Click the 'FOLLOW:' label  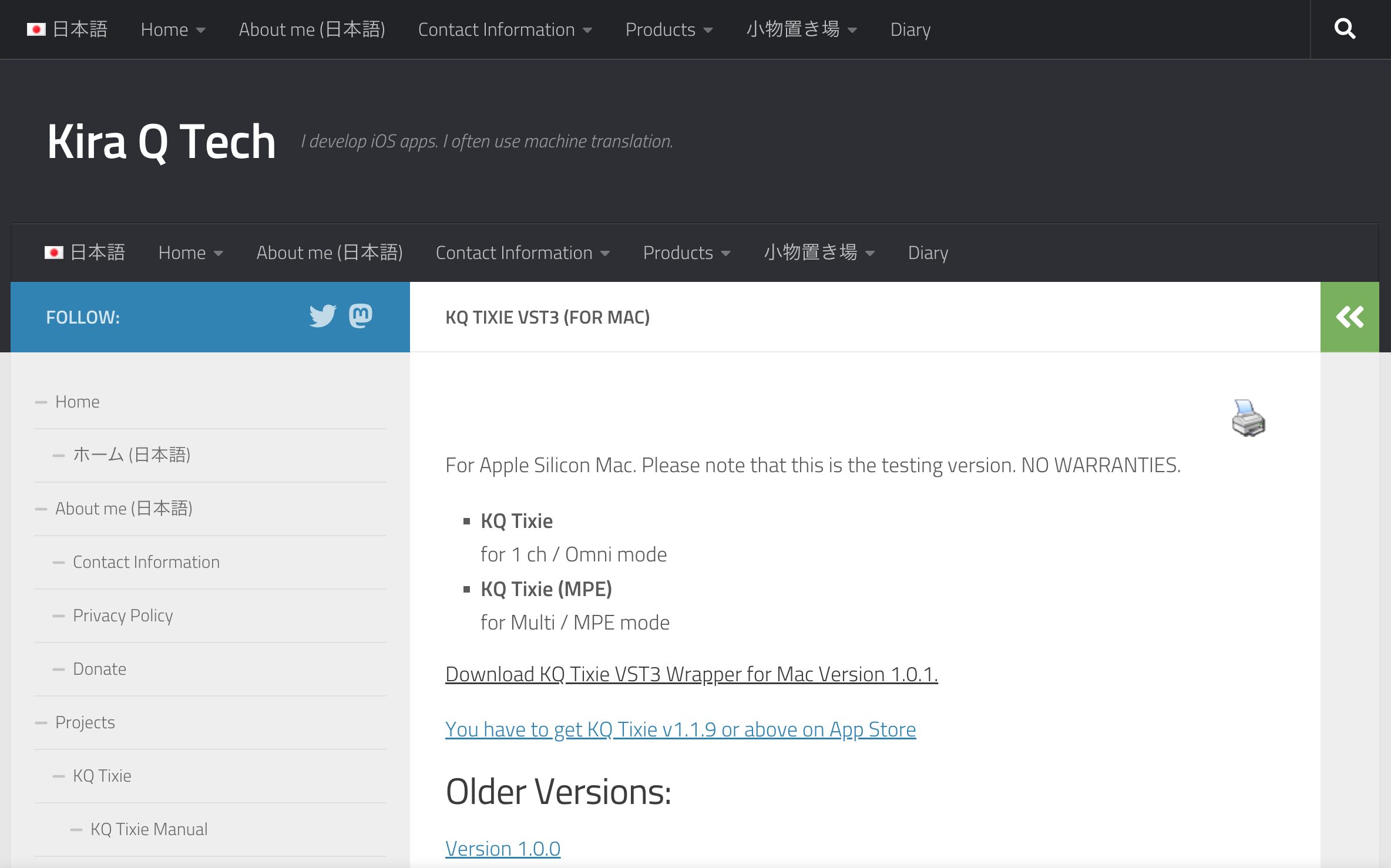coord(83,317)
